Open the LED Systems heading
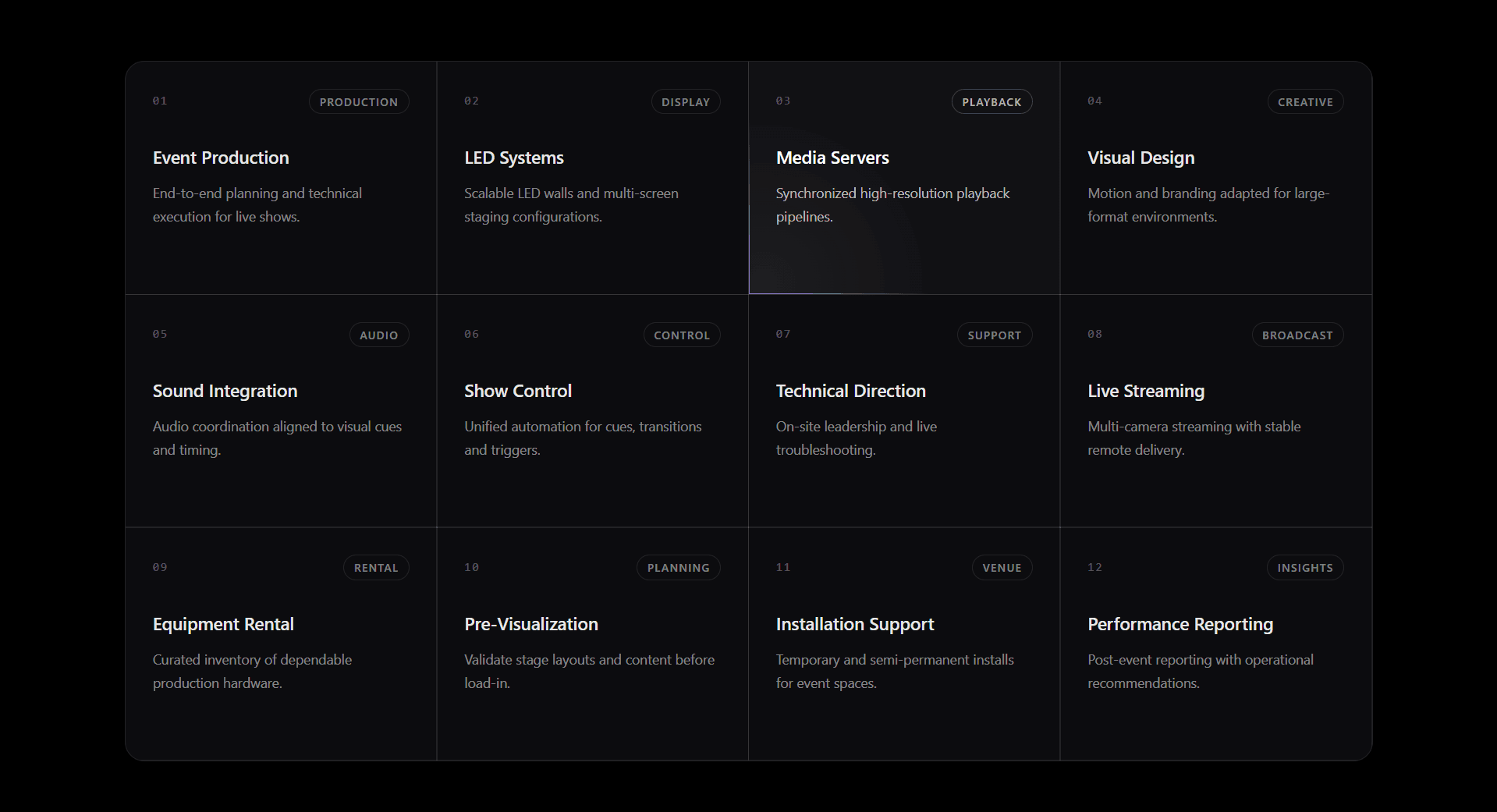This screenshot has width=1497, height=812. 514,158
